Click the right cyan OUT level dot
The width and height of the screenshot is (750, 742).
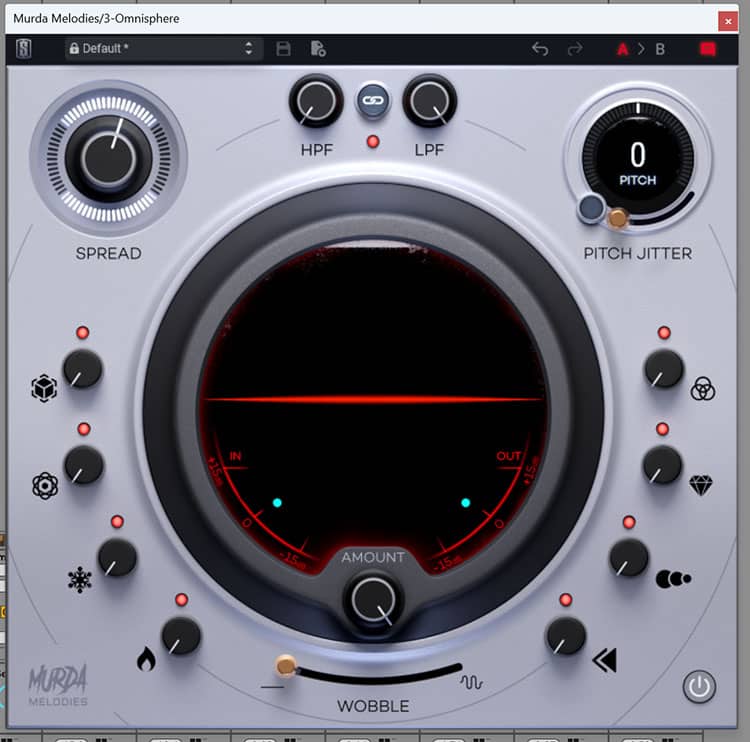tap(465, 503)
